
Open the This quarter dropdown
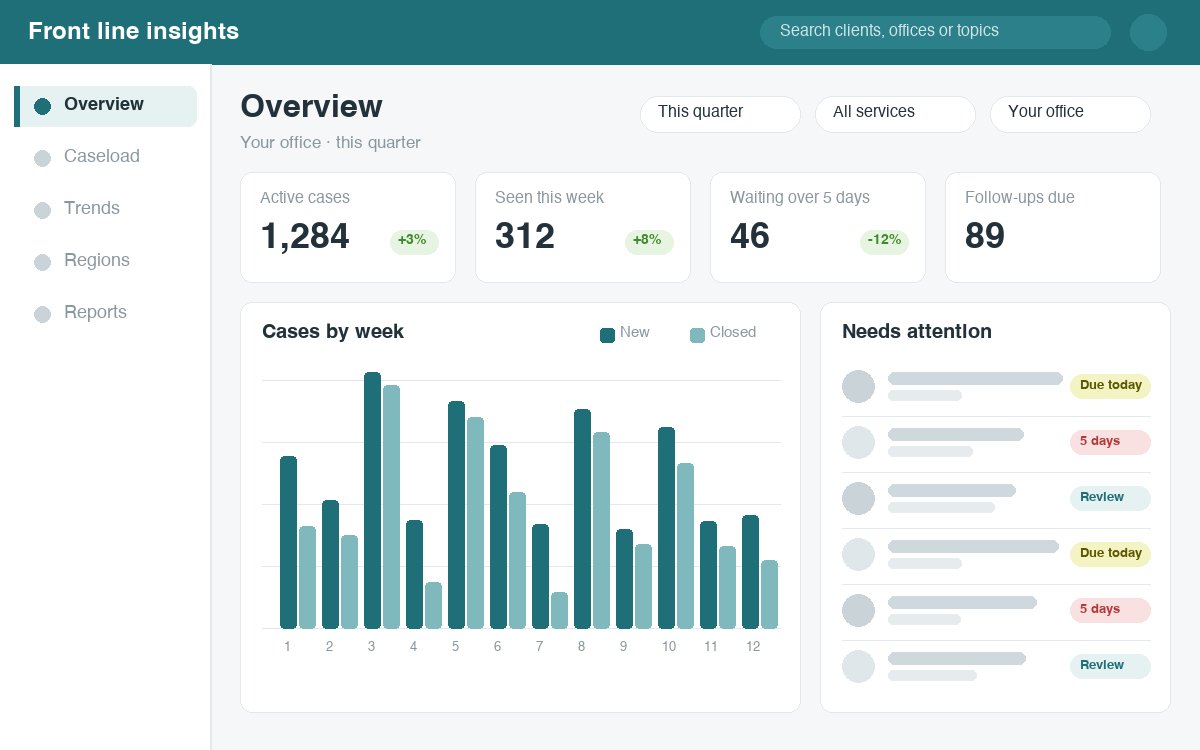pyautogui.click(x=720, y=114)
